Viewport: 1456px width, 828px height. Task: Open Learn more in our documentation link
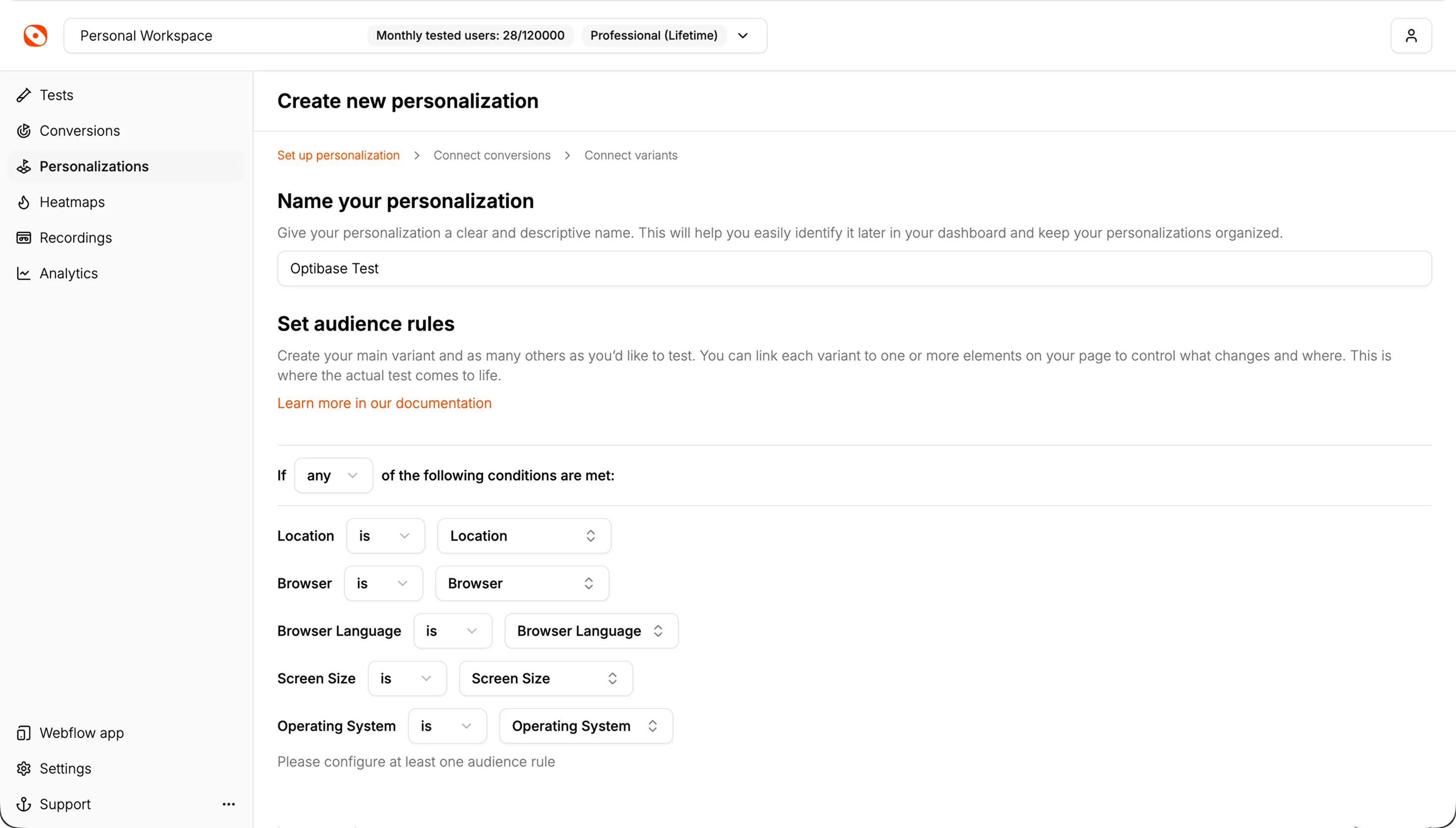pos(384,403)
